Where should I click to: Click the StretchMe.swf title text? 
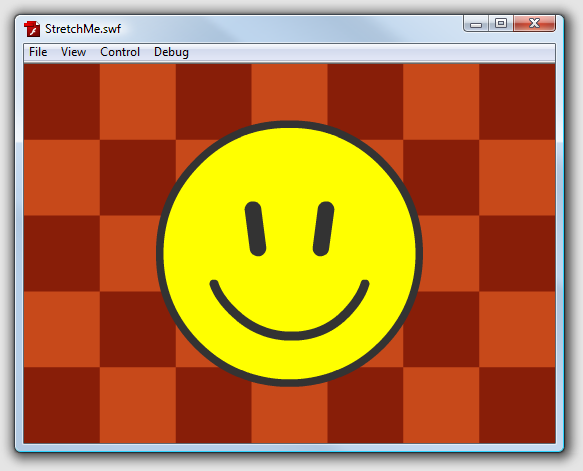click(83, 29)
